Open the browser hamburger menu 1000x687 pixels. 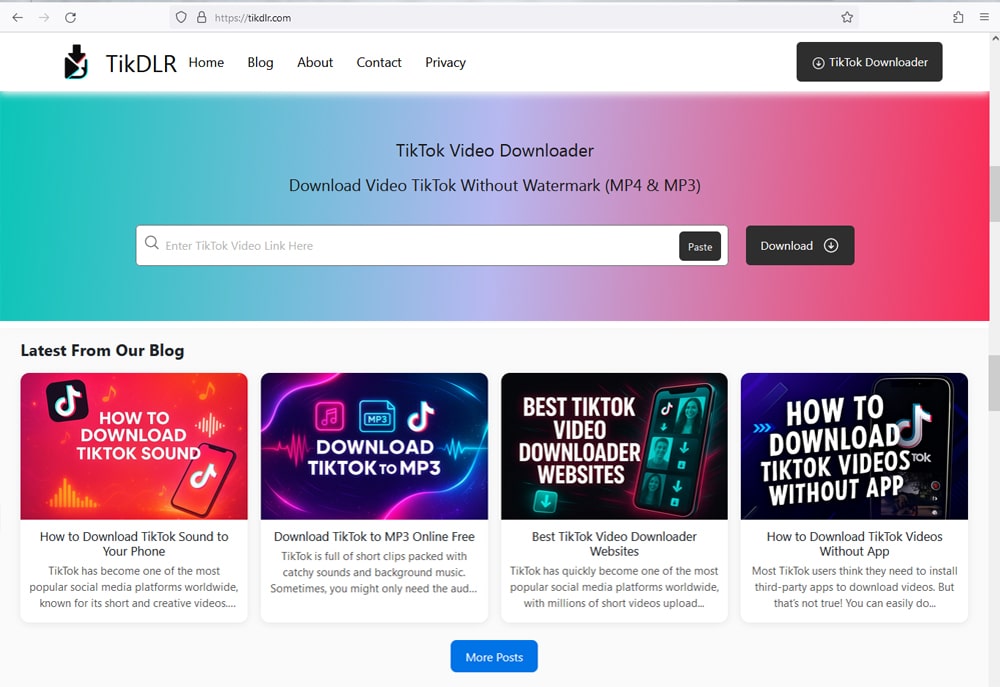(x=984, y=17)
